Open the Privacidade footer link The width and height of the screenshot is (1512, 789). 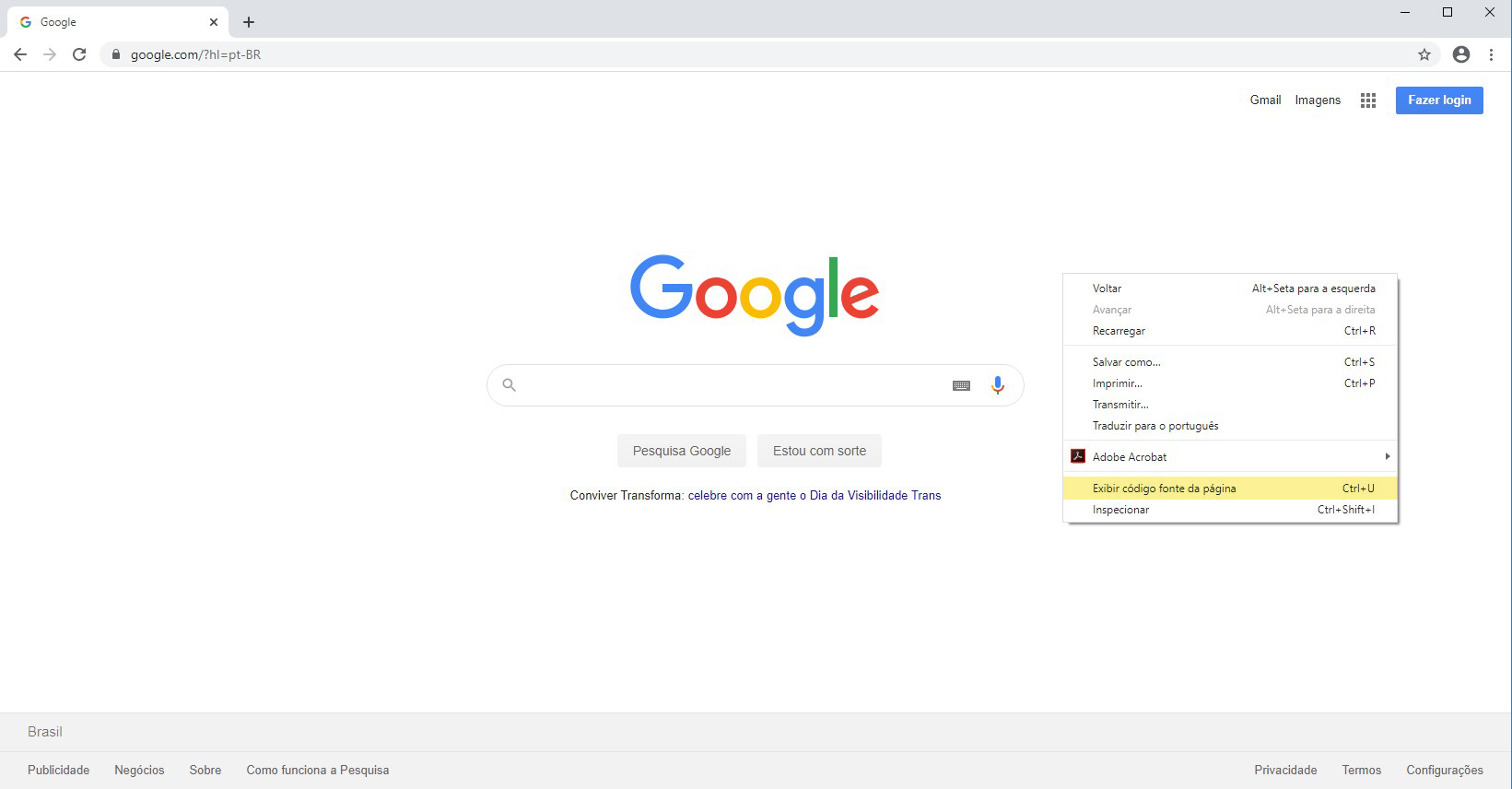click(x=1285, y=771)
